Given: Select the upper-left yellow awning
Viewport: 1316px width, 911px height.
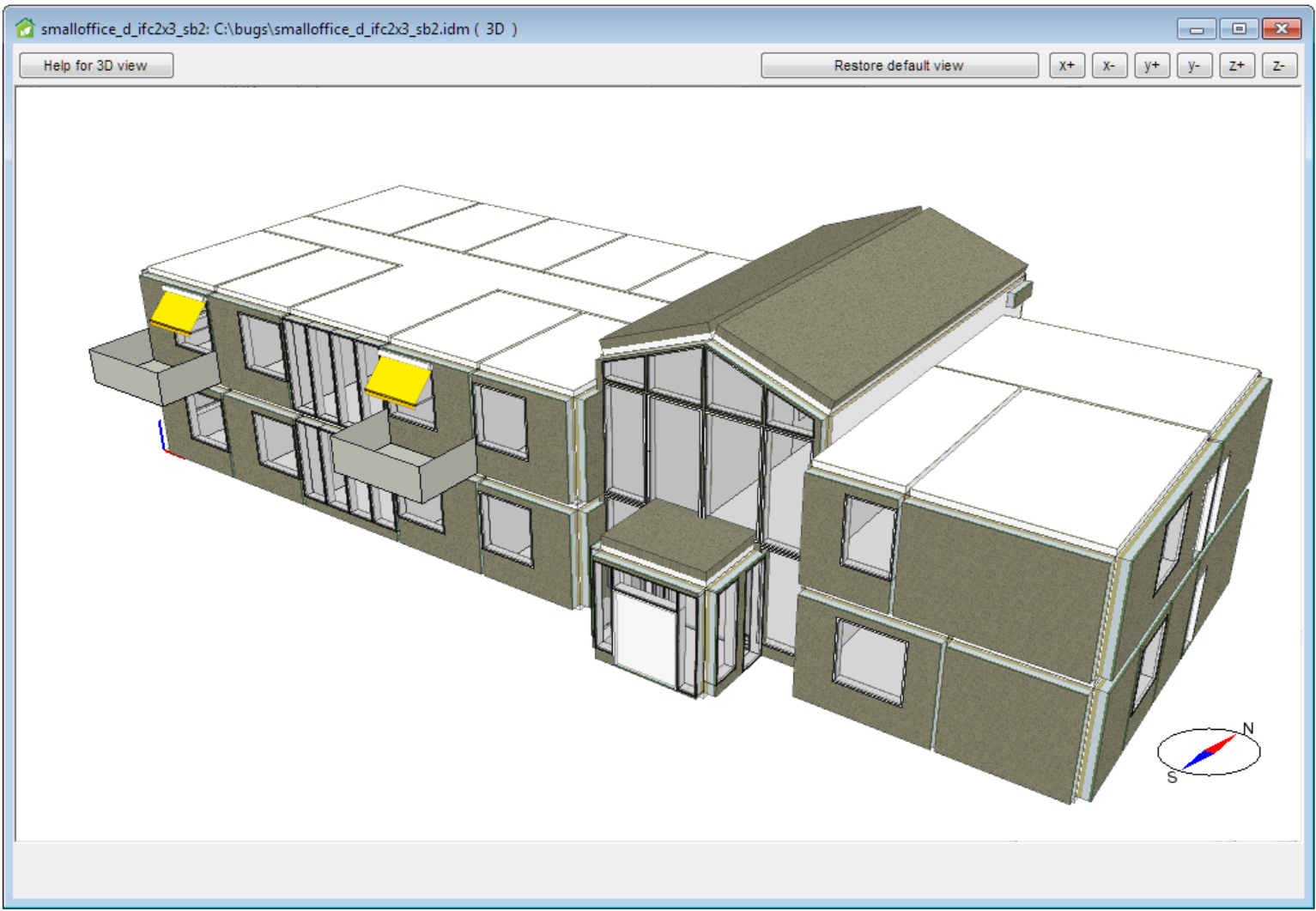Looking at the screenshot, I should (178, 311).
